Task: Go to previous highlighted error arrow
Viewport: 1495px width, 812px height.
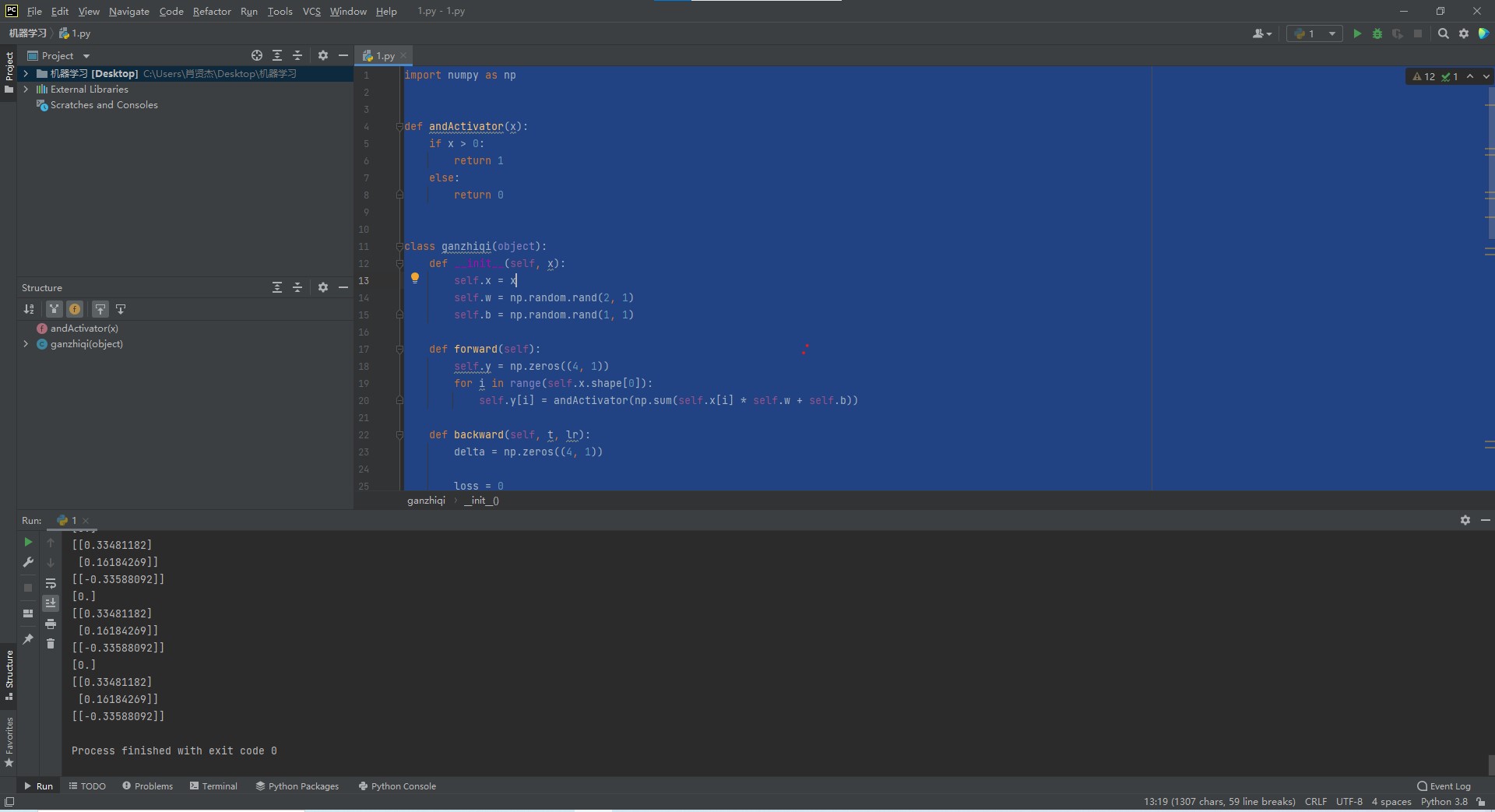Action: tap(1470, 76)
